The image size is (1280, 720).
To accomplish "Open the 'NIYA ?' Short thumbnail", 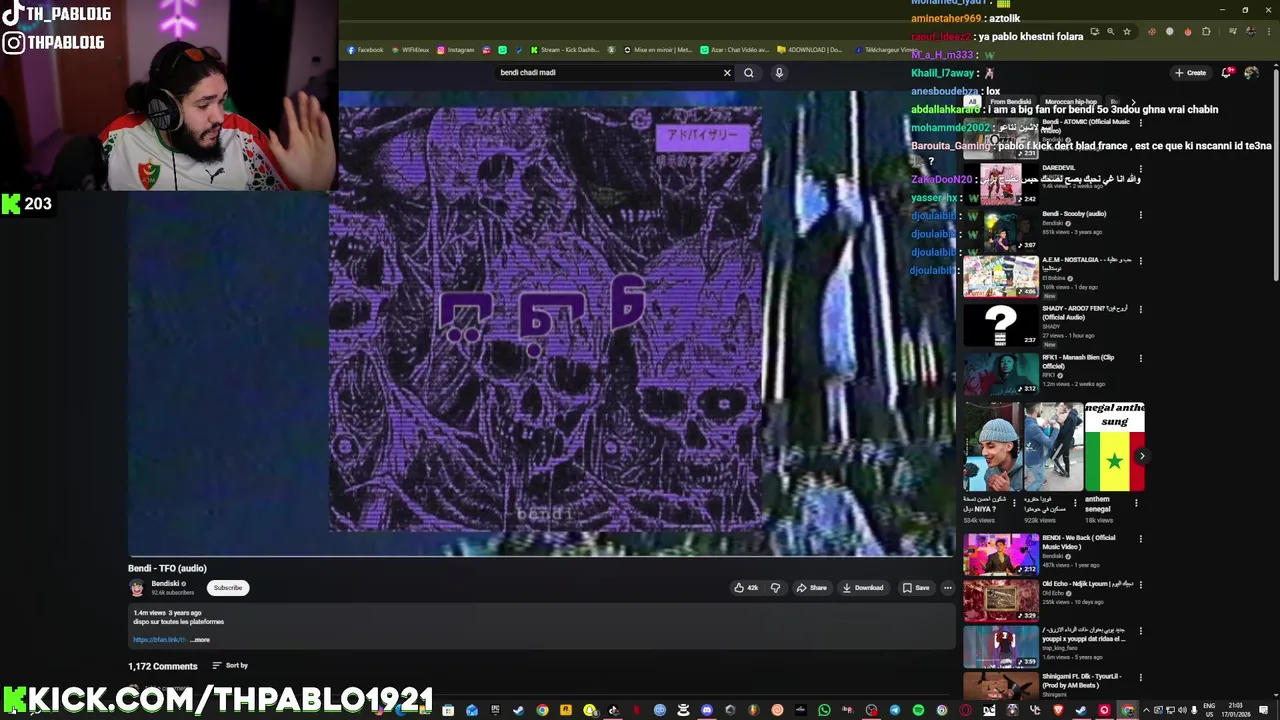I will point(993,447).
